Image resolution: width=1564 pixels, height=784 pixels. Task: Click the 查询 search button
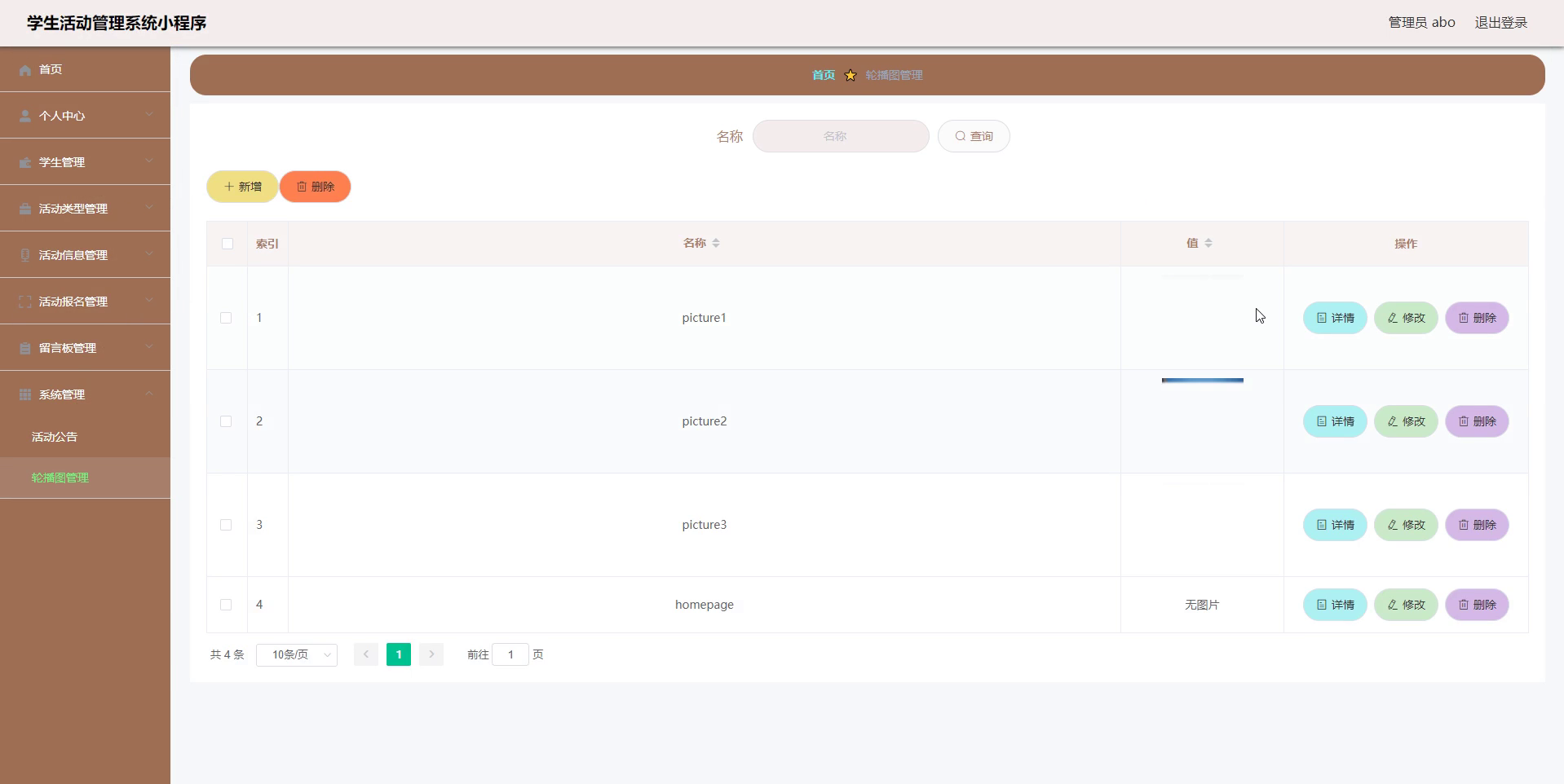pos(974,136)
